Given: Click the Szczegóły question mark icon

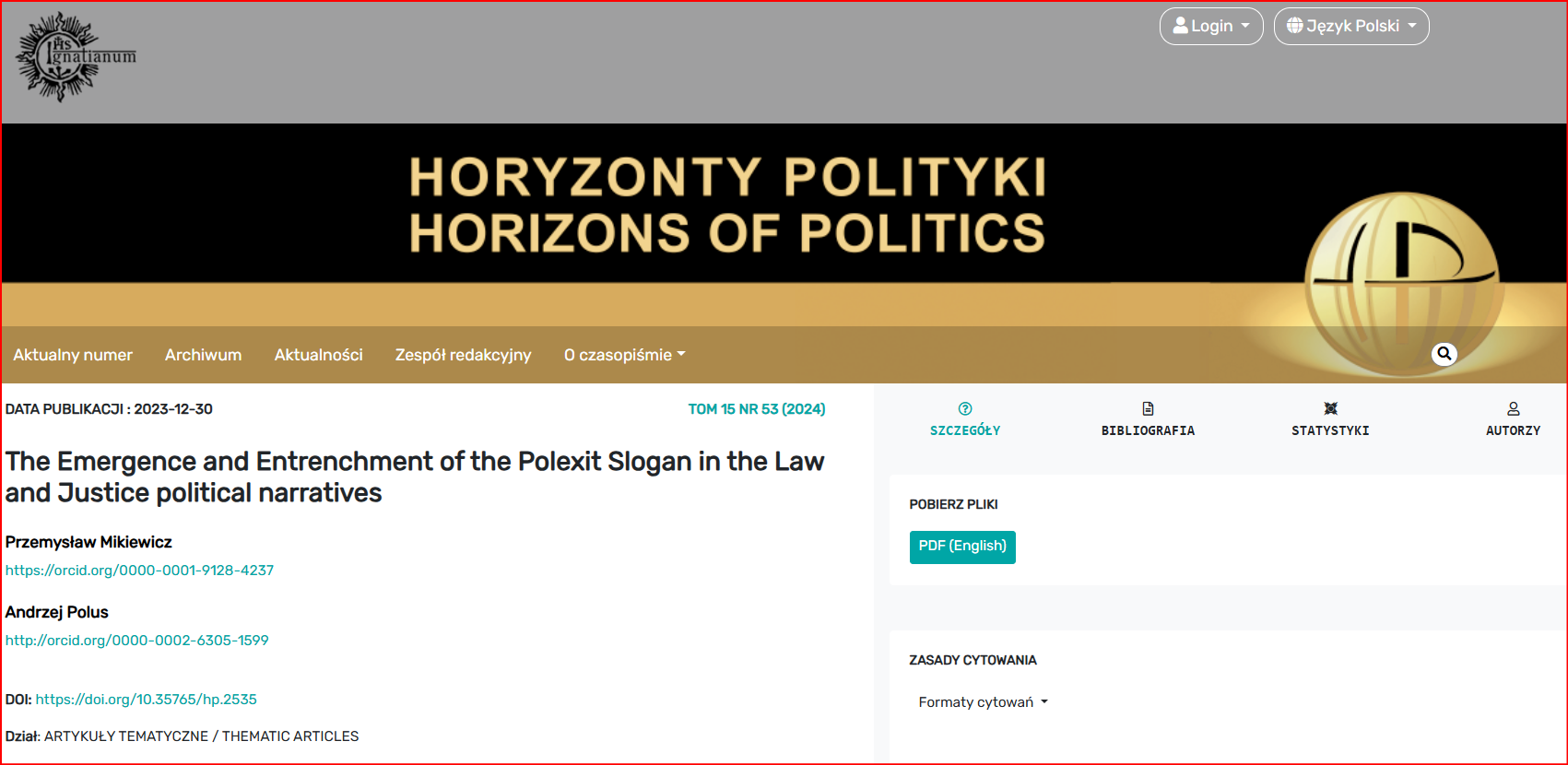Looking at the screenshot, I should point(965,408).
